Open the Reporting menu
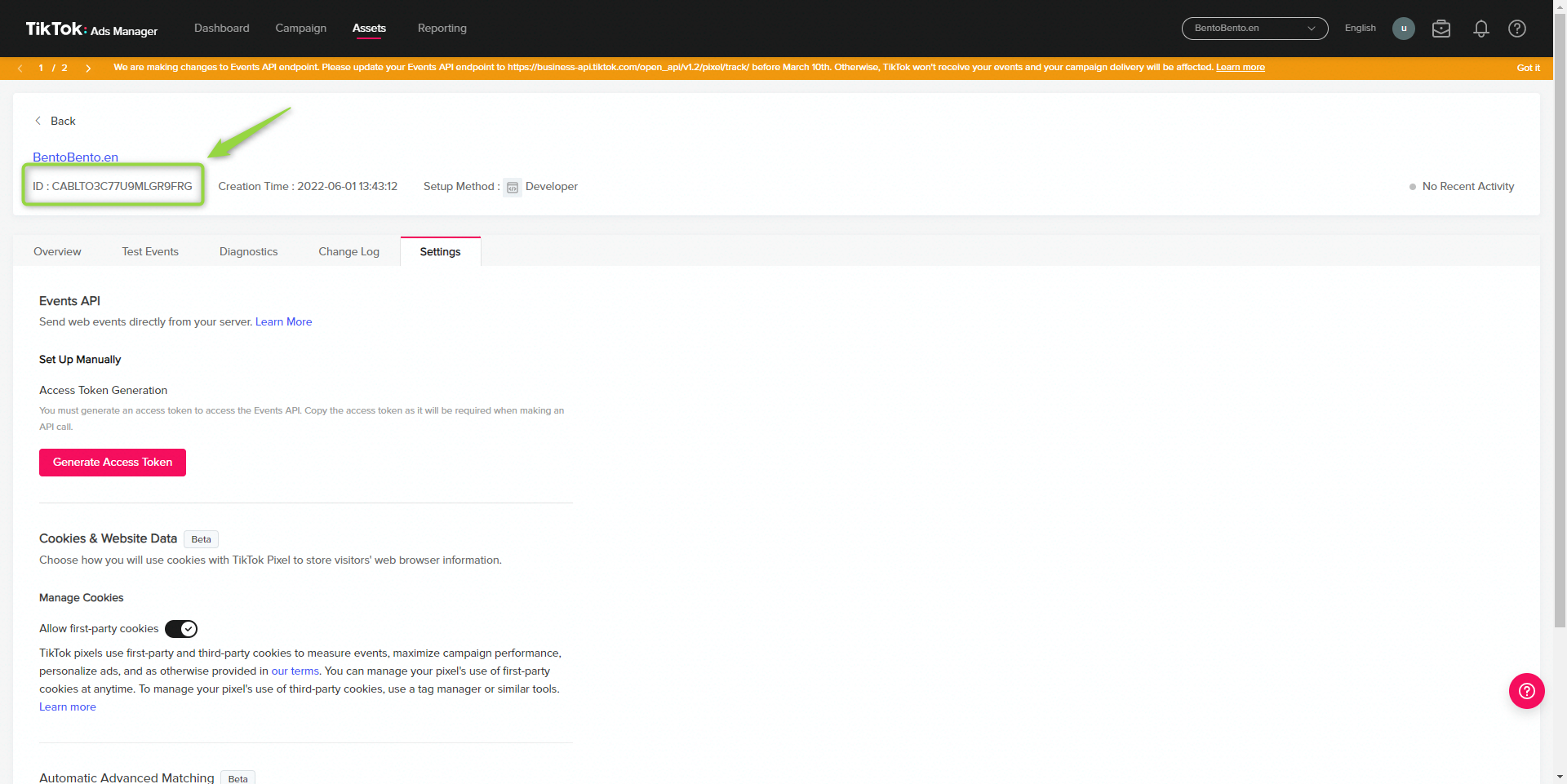The width and height of the screenshot is (1567, 784). tap(442, 28)
